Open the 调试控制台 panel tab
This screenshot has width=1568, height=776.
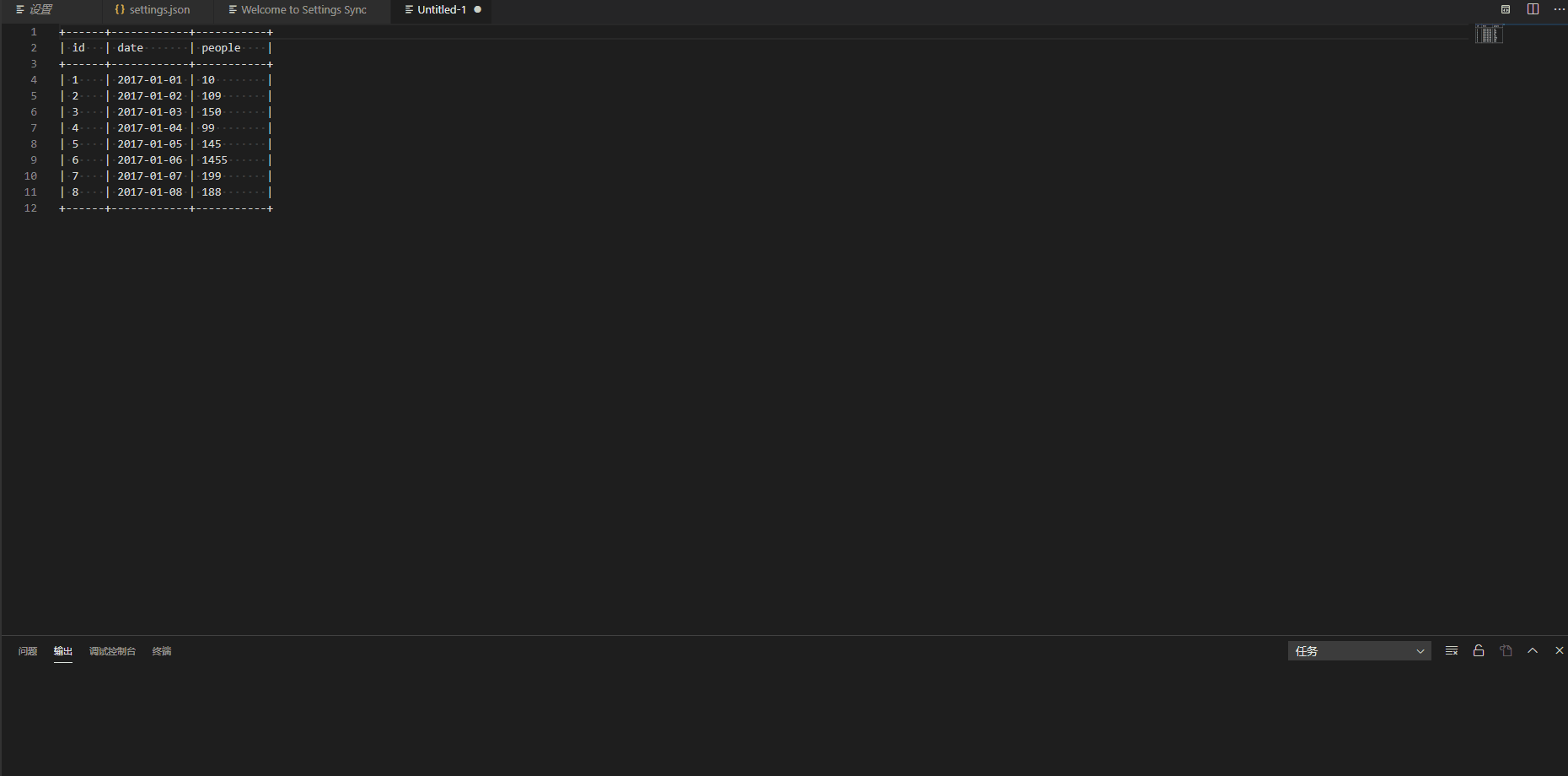[112, 651]
